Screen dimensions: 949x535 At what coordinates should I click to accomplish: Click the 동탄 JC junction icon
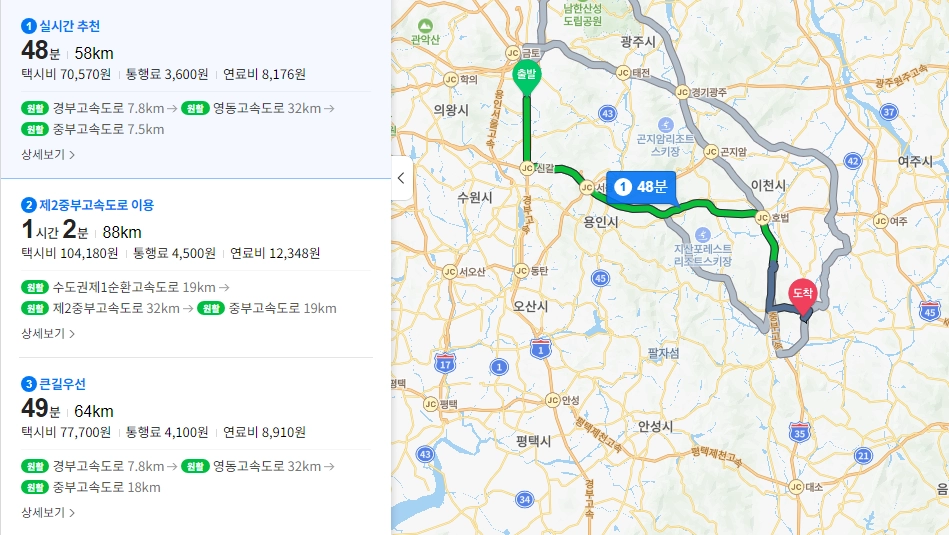pyautogui.click(x=521, y=271)
